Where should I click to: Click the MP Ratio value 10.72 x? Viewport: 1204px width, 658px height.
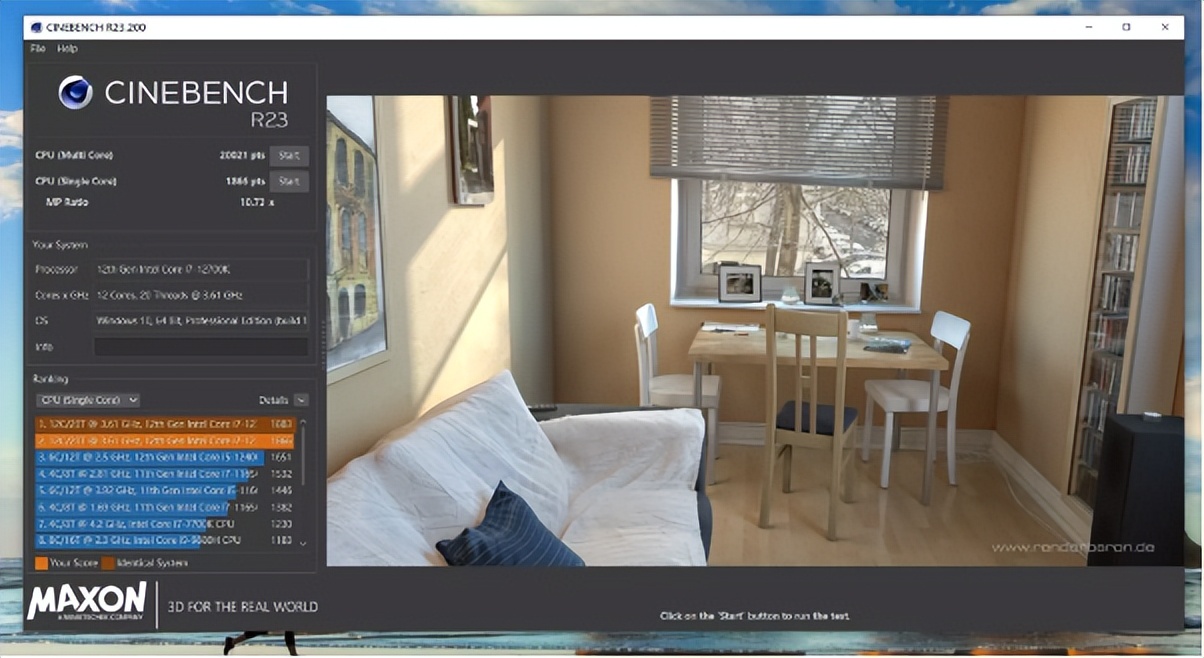(x=257, y=201)
